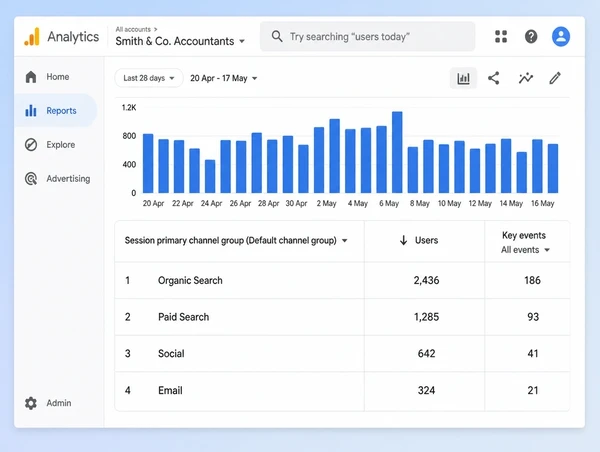Open Last 28 days range dropdown
600x452 pixels.
coord(149,78)
